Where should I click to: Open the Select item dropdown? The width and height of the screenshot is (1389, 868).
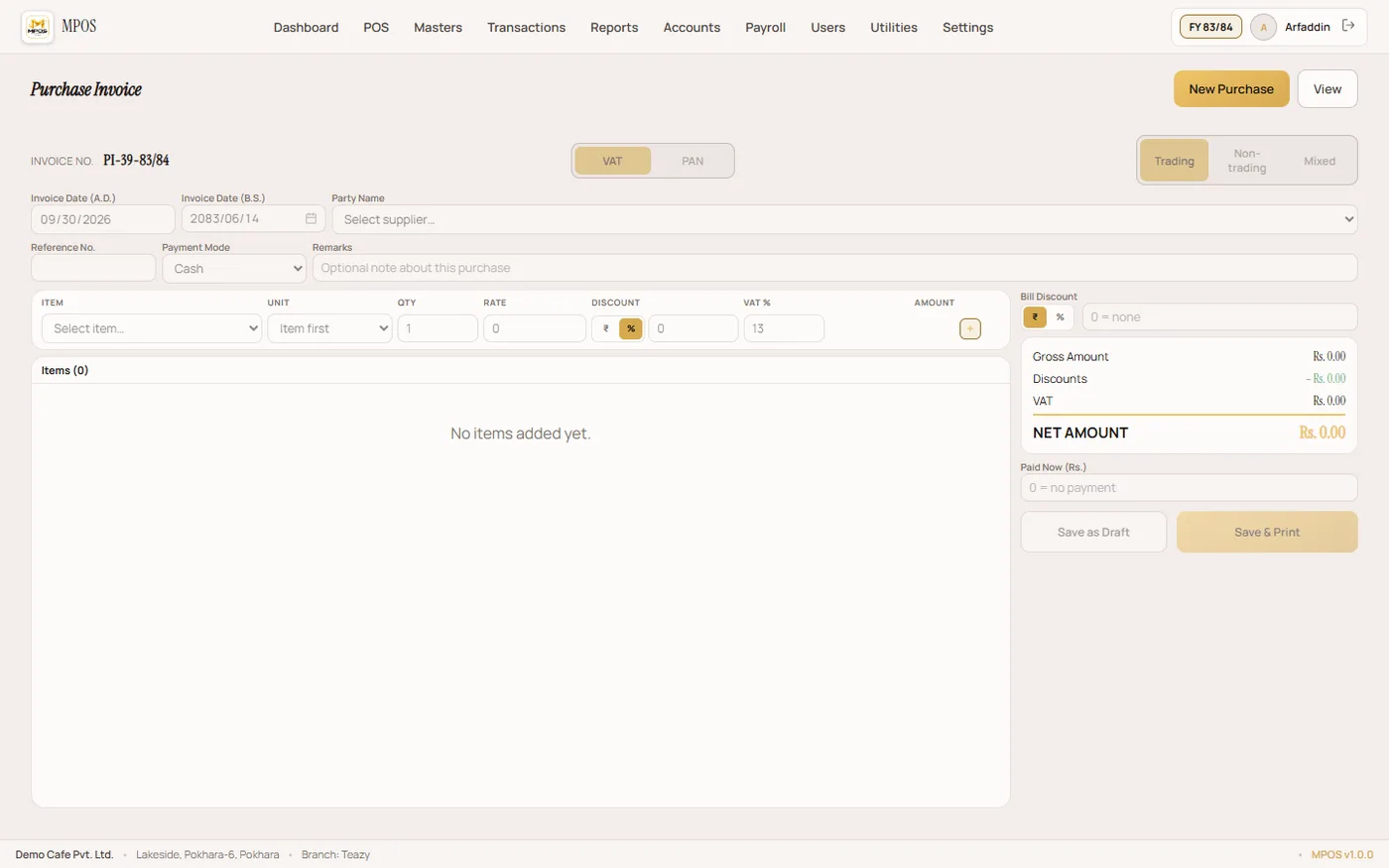(152, 328)
